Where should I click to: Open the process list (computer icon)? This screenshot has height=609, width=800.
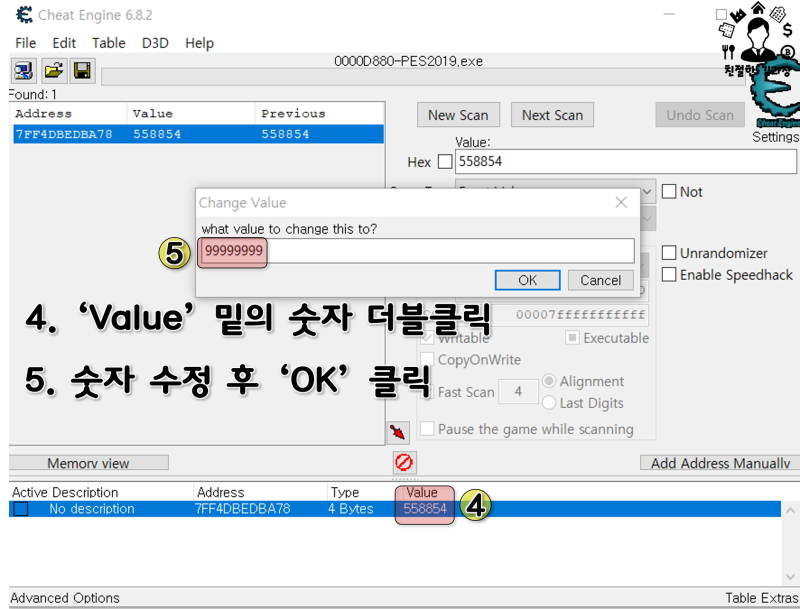23,70
